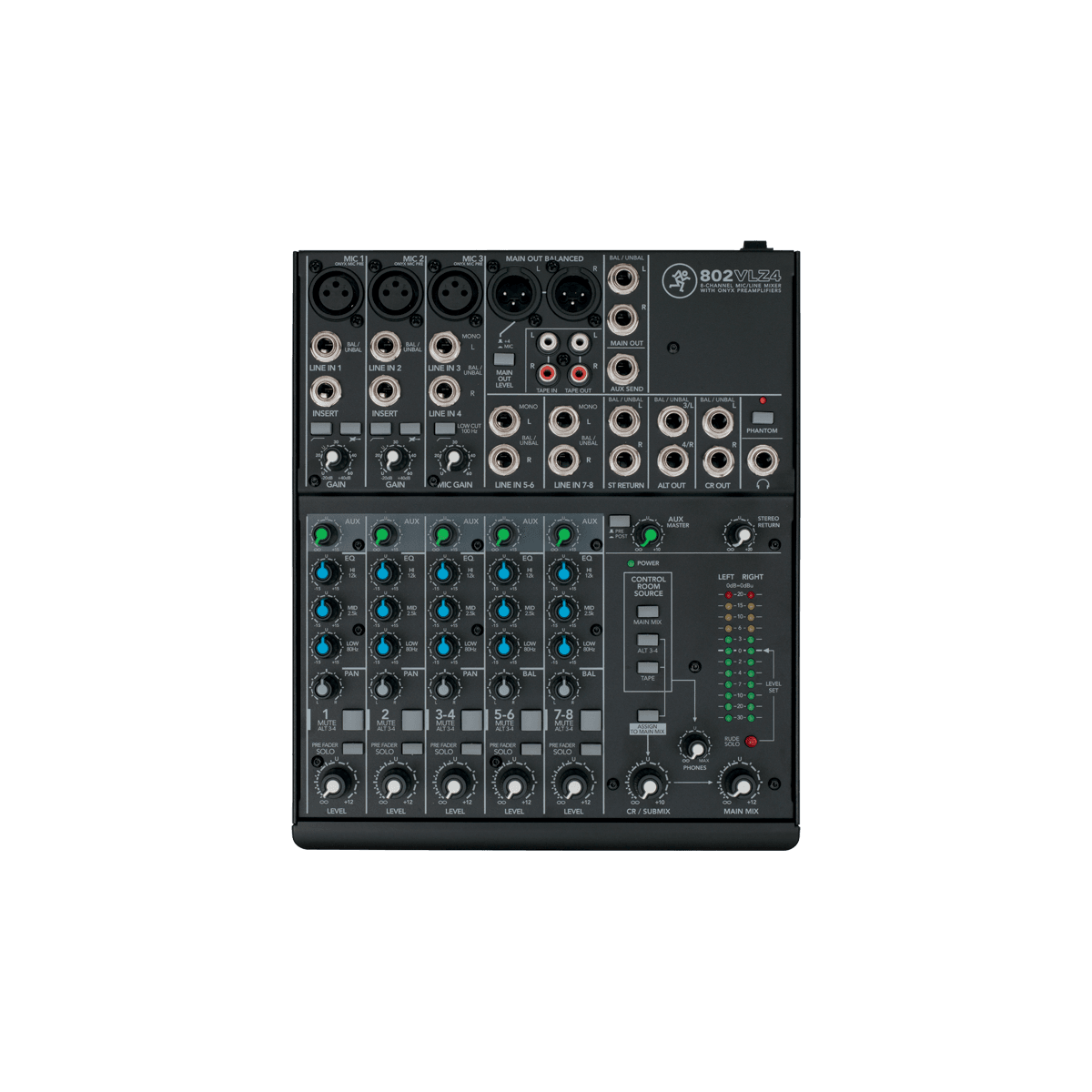Image resolution: width=1092 pixels, height=1092 pixels.
Task: Click the channel 1 green AUX knob
Action: tap(324, 534)
